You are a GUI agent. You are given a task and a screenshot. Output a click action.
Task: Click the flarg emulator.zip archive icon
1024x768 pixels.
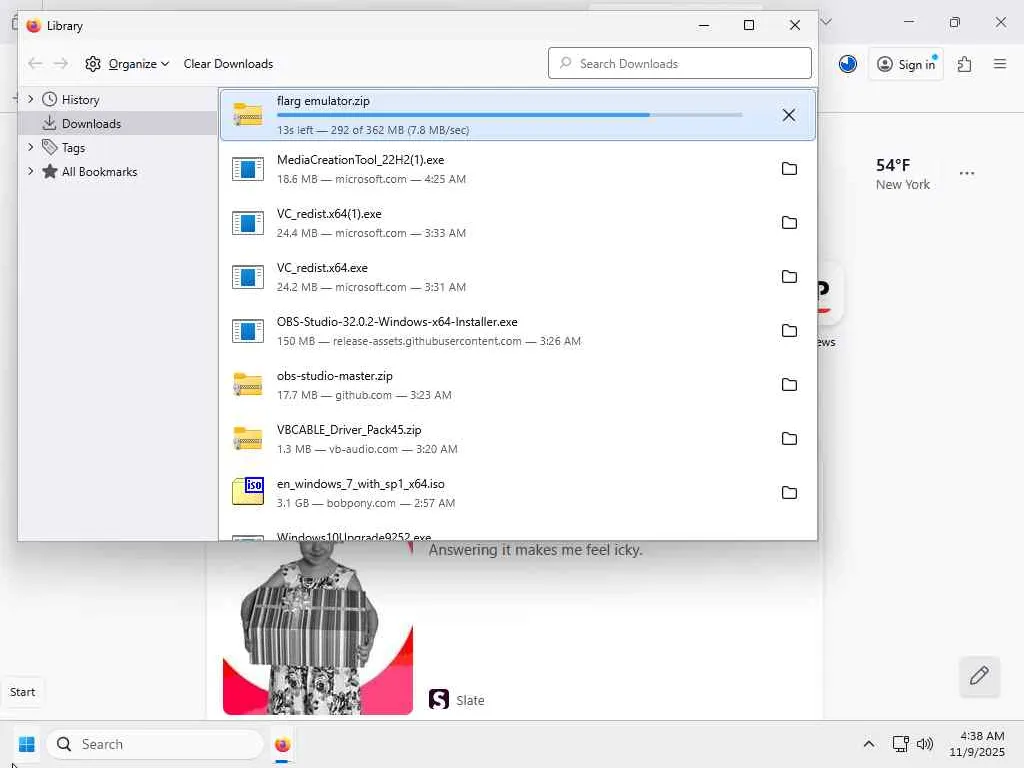coord(248,115)
